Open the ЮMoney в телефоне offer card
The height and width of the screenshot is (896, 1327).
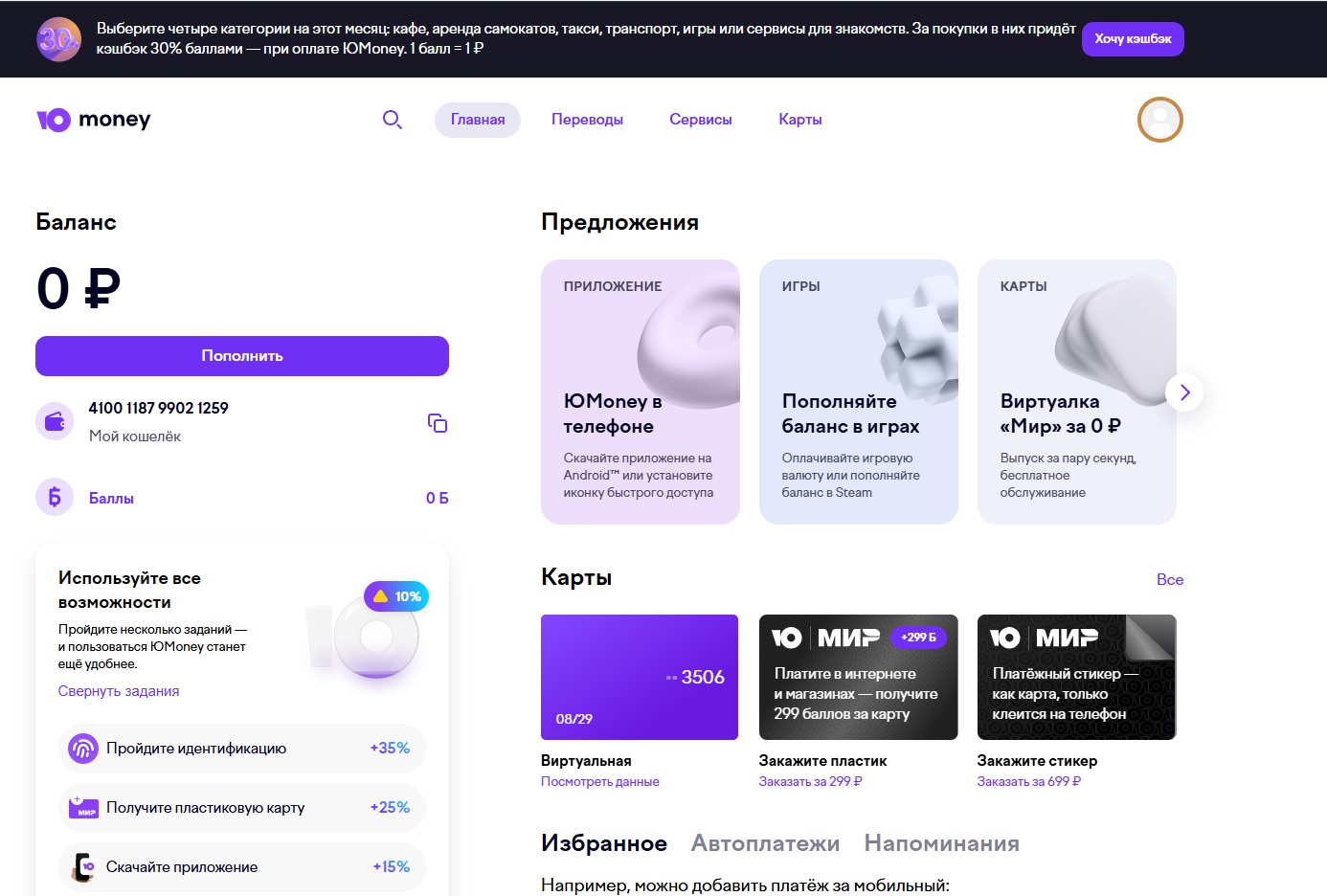[641, 392]
